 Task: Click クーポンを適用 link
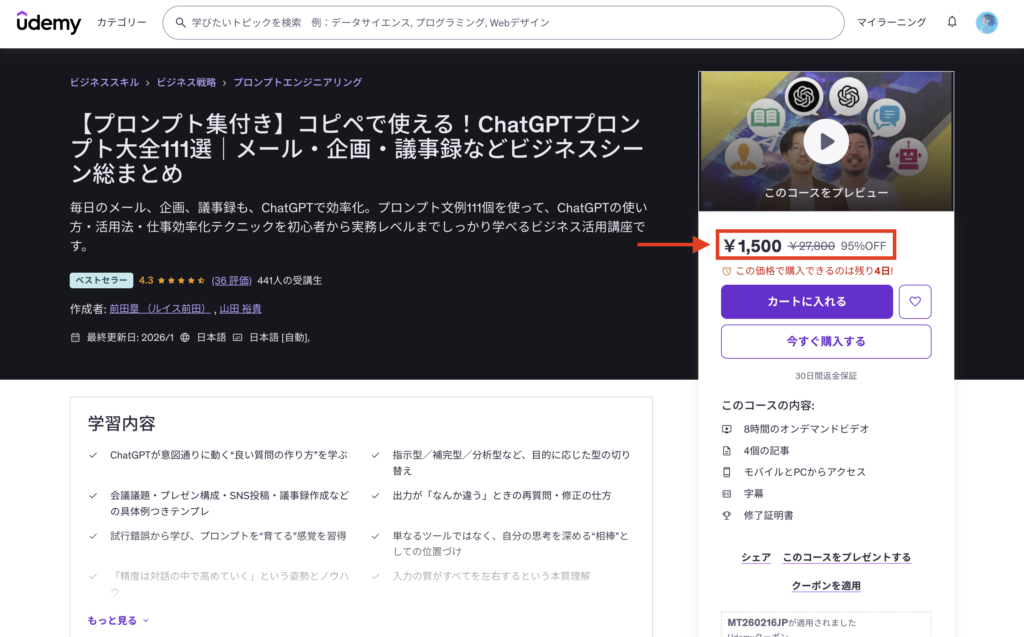coord(826,585)
